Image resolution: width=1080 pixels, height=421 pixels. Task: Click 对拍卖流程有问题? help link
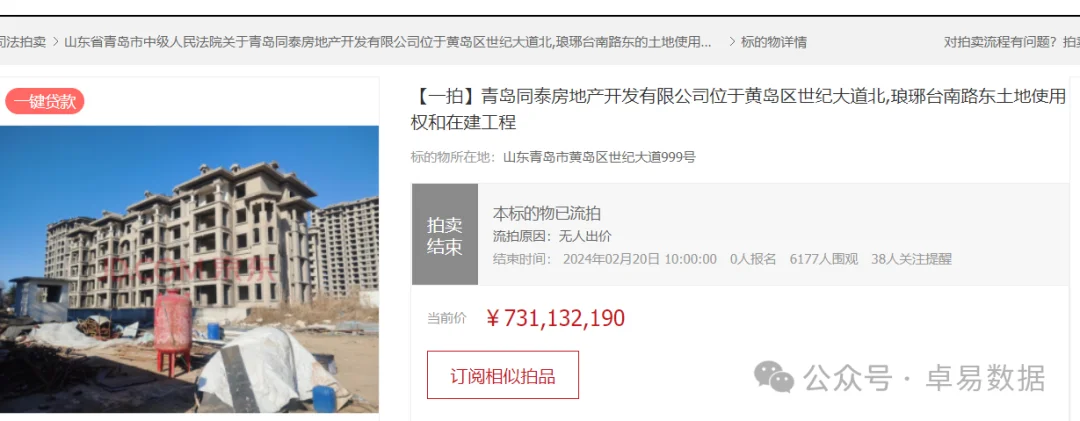(x=1000, y=42)
